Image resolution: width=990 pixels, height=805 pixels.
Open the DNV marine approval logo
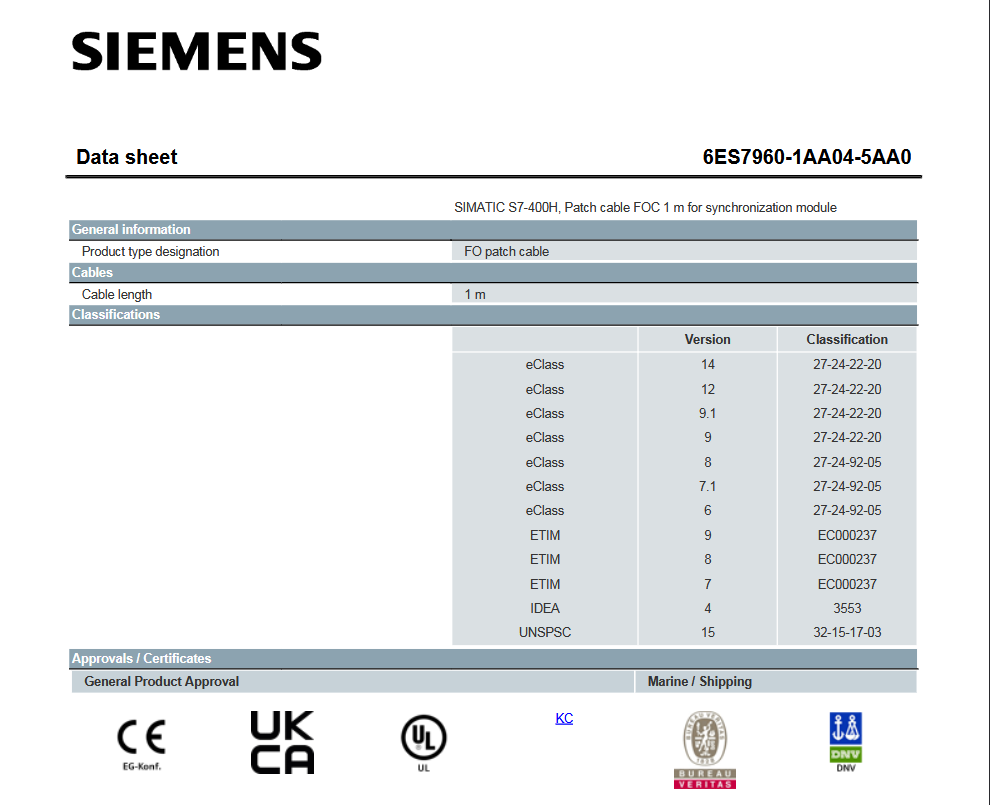[x=845, y=742]
